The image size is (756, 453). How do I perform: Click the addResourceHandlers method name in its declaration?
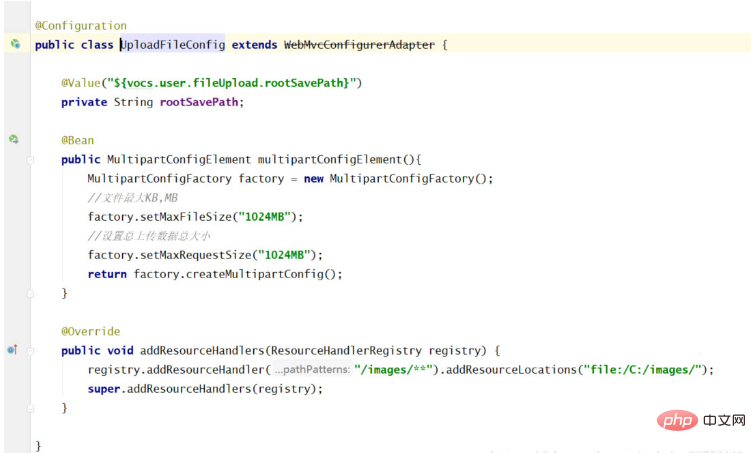(x=202, y=351)
